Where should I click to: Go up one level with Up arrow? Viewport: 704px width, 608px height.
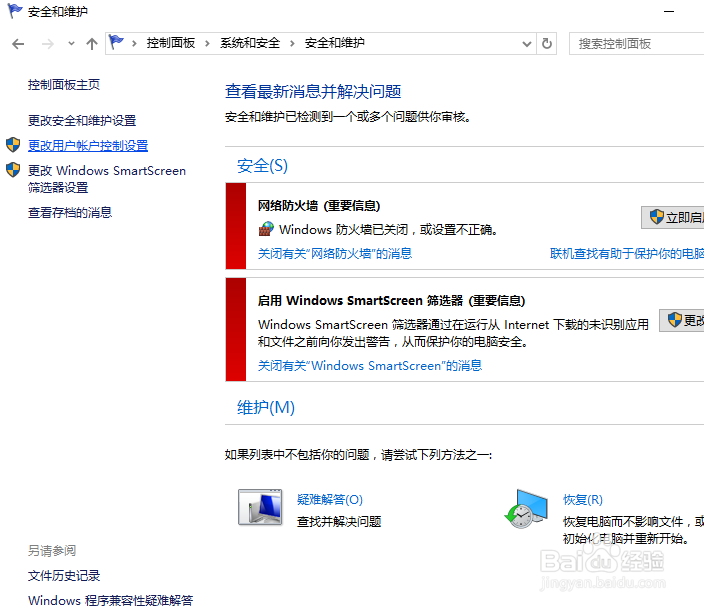coord(92,44)
